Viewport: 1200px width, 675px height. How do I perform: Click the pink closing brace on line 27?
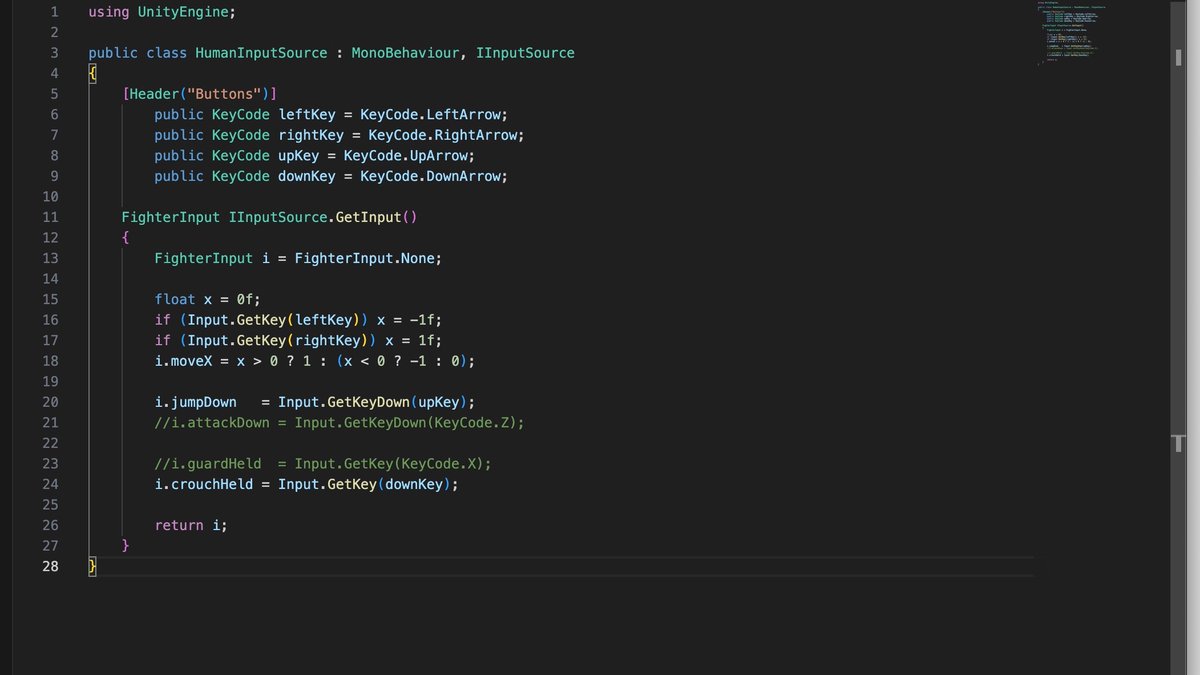pos(125,546)
